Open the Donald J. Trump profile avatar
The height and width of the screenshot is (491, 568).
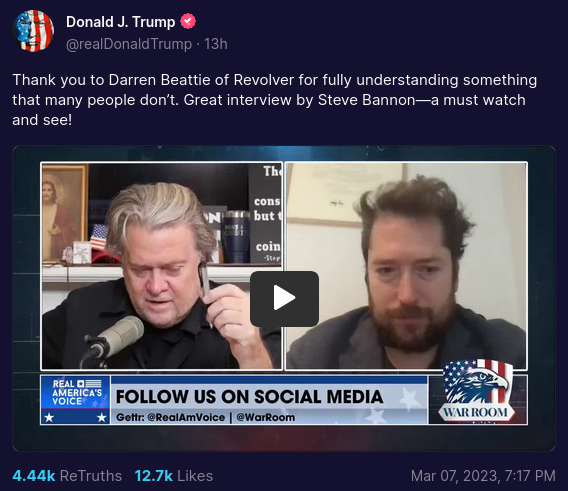(33, 31)
